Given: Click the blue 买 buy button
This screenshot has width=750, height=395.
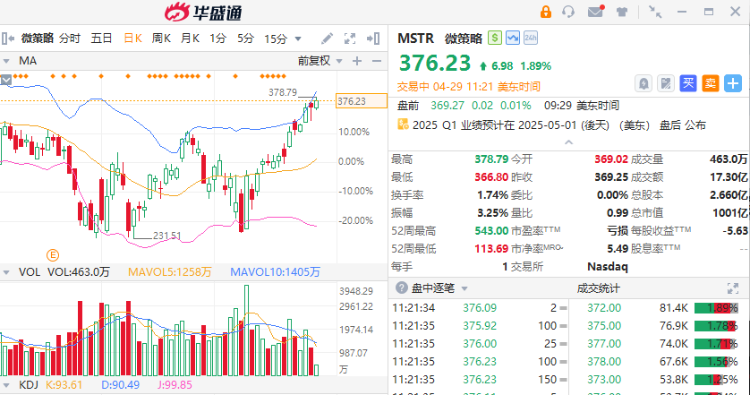Looking at the screenshot, I should (x=688, y=84).
